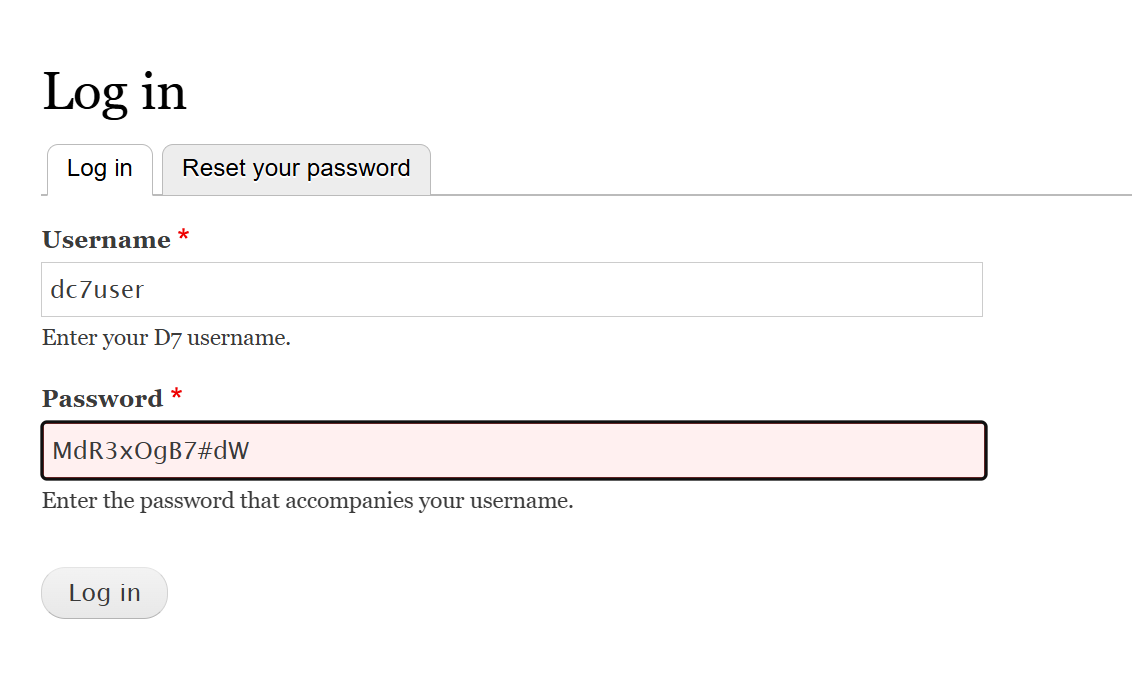The image size is (1132, 698).
Task: Select the Log in tab
Action: point(100,169)
